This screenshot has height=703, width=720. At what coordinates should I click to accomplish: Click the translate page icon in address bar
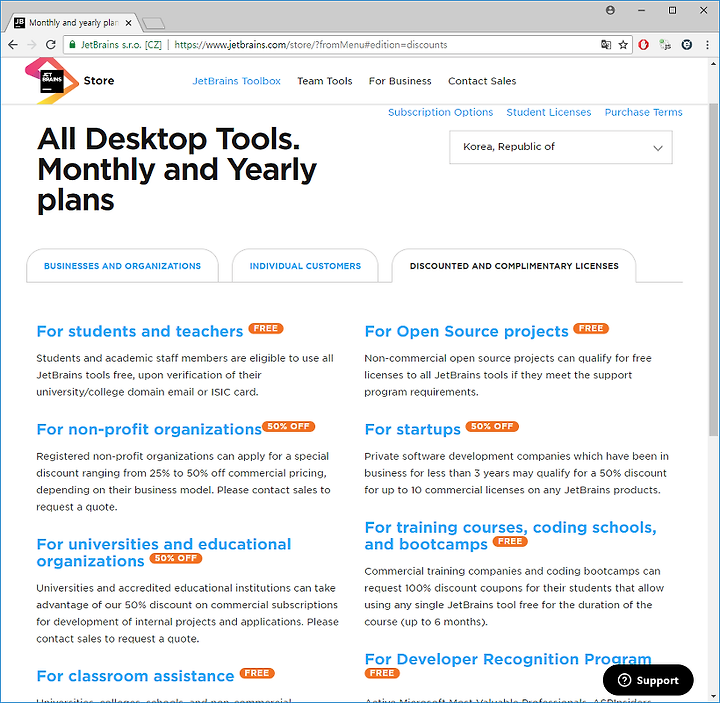coord(606,45)
